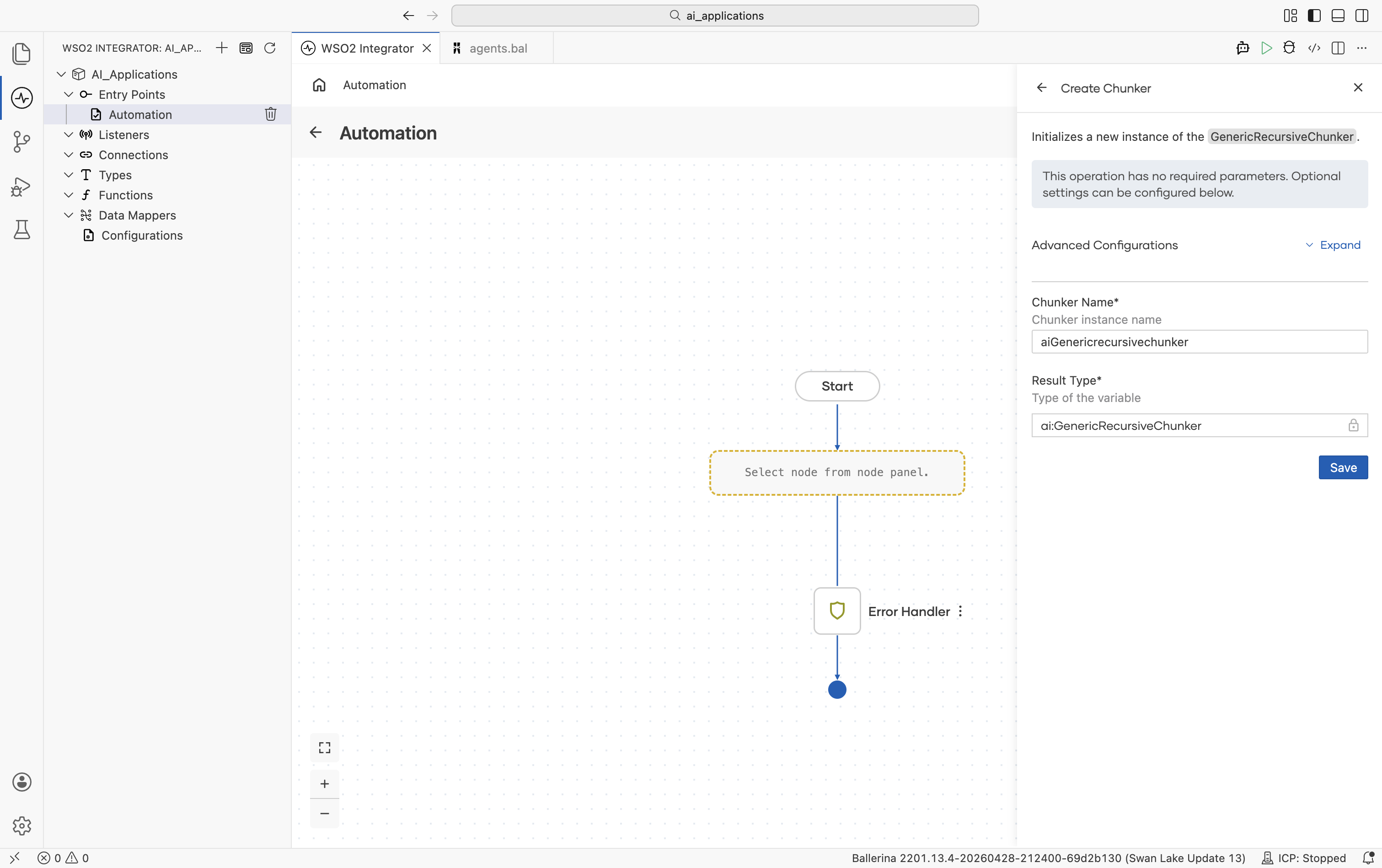Click ICP: Stopped status bar item
The image size is (1382, 868).
pyautogui.click(x=1304, y=857)
